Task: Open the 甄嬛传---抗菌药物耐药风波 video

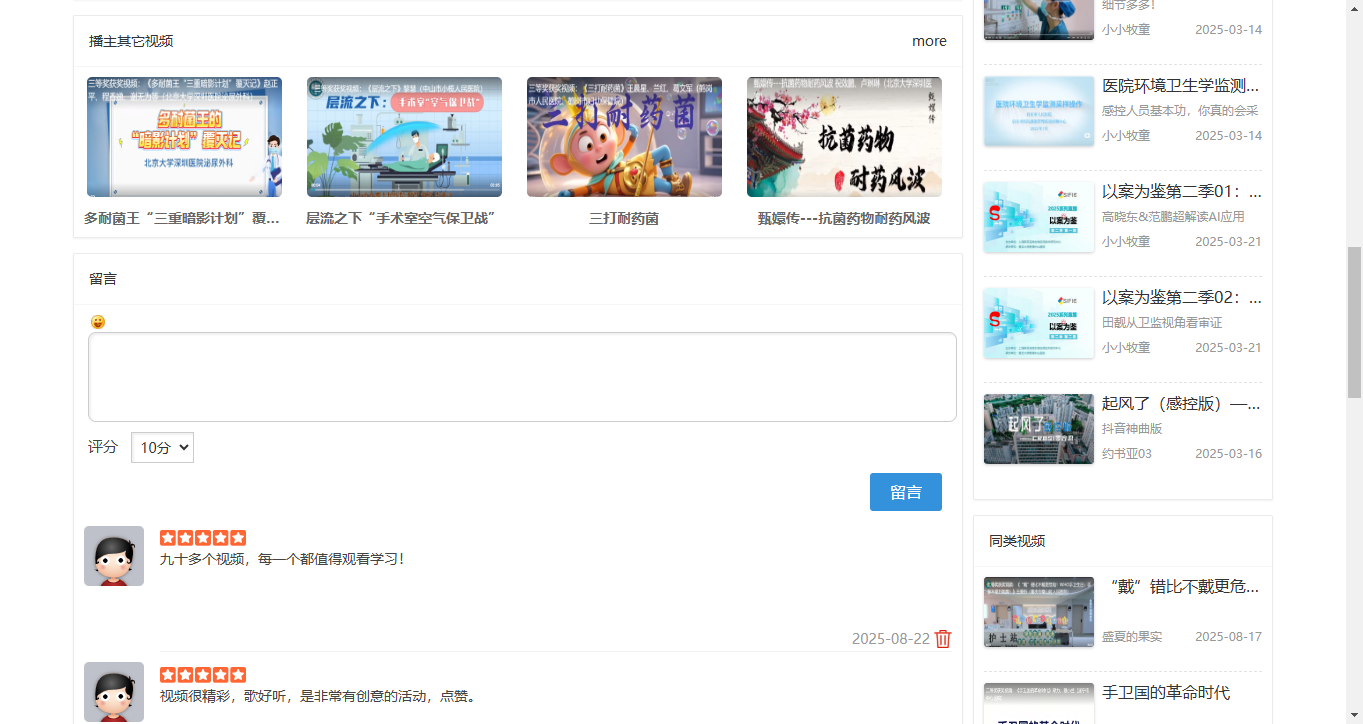Action: [843, 137]
